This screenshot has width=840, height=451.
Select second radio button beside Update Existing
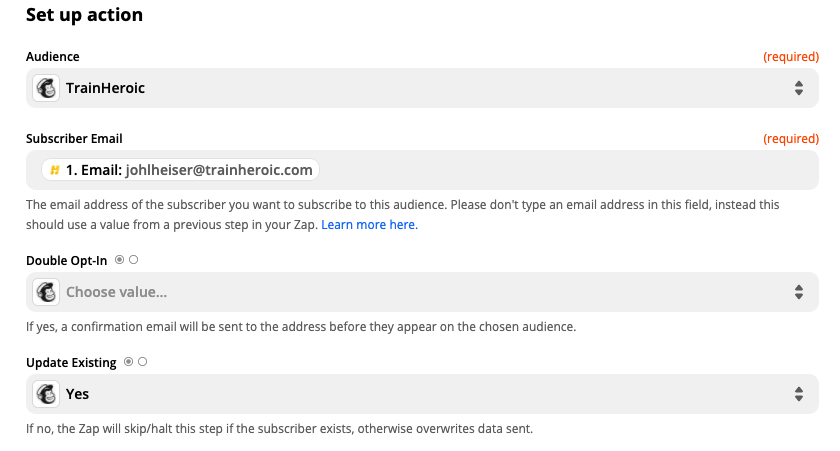pyautogui.click(x=142, y=362)
